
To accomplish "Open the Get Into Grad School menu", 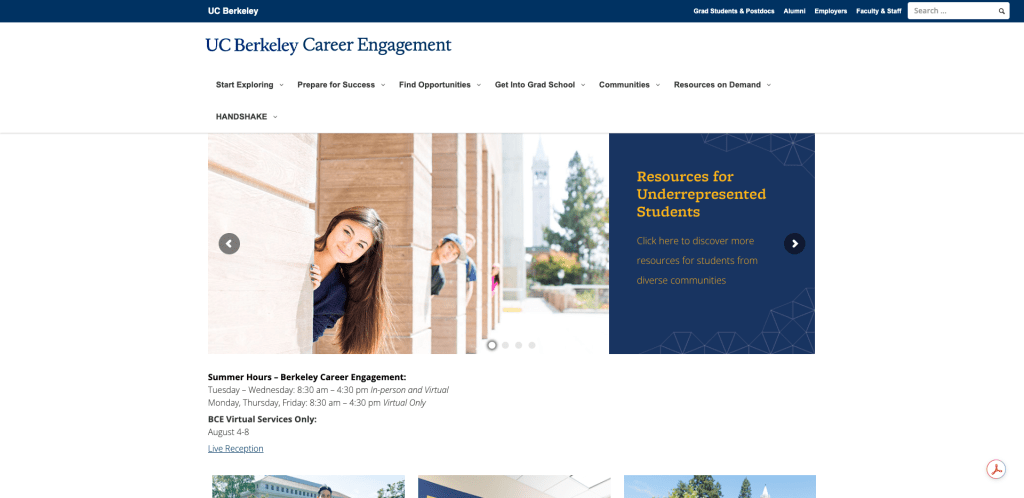I will (x=539, y=85).
